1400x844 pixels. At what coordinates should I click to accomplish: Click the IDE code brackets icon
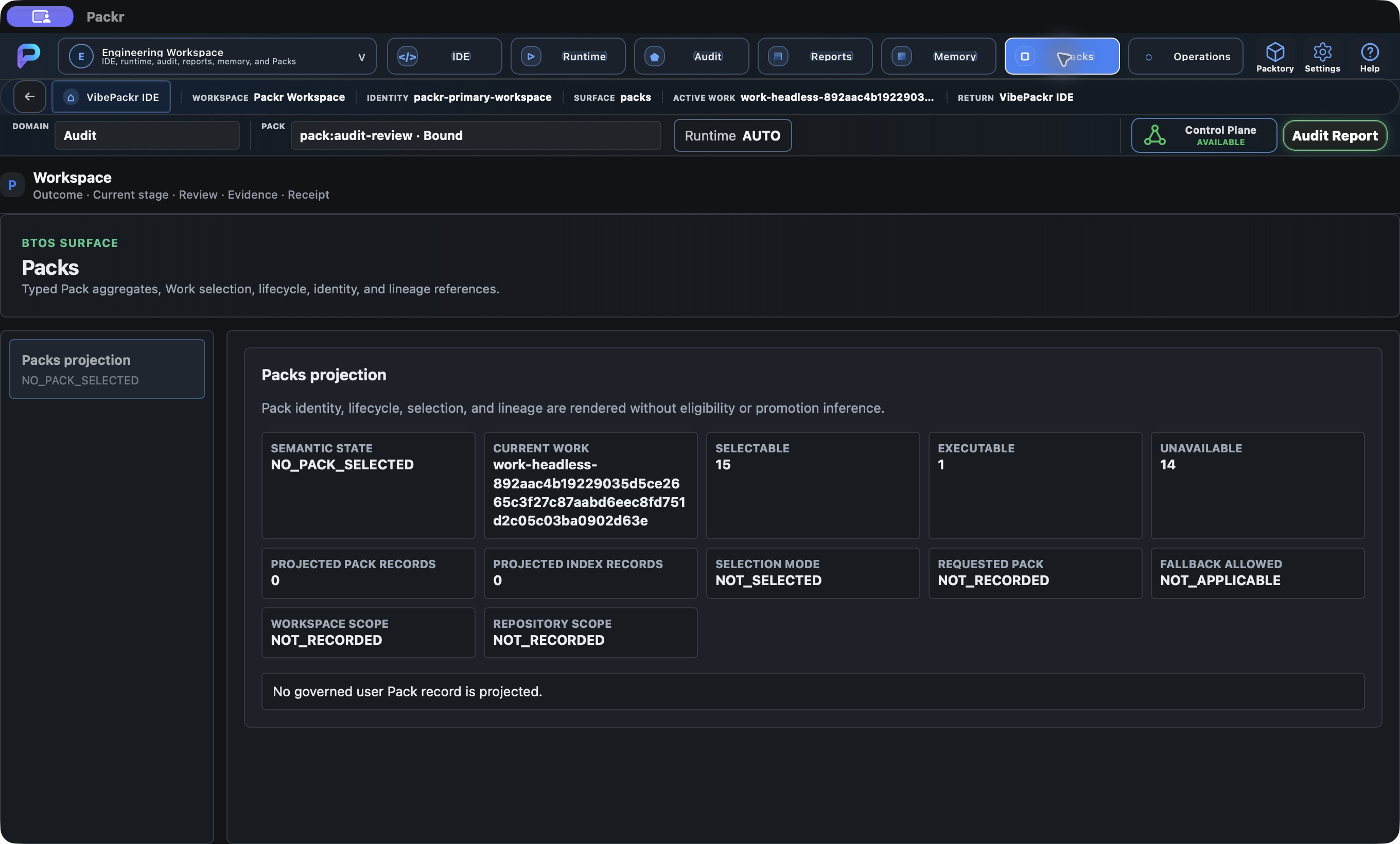(x=407, y=56)
